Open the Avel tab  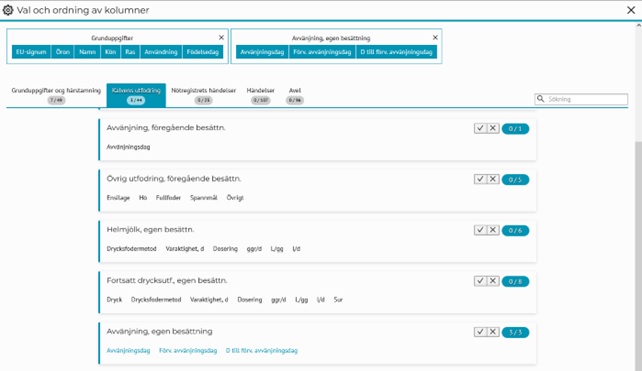pyautogui.click(x=295, y=95)
